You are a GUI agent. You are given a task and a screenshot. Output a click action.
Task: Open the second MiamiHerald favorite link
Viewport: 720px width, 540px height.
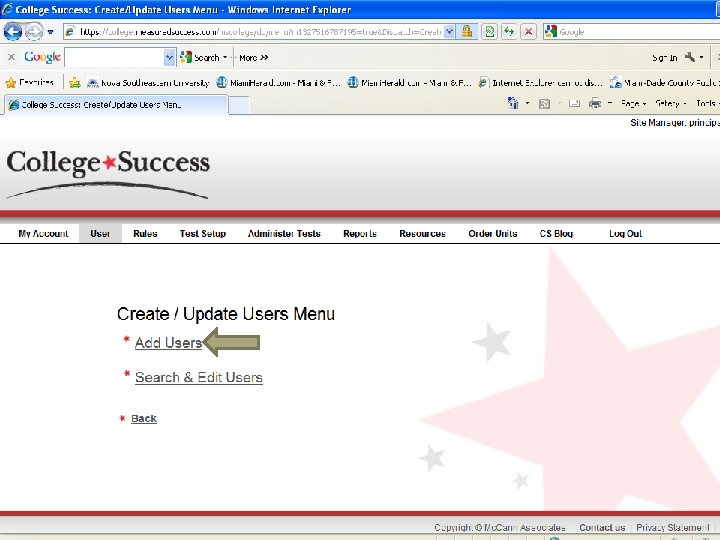[410, 83]
